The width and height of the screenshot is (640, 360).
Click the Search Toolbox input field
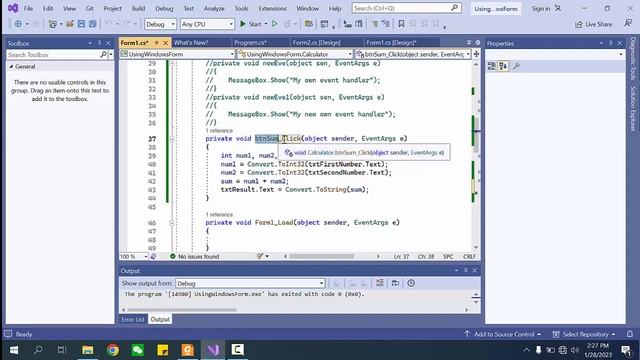tap(53, 54)
